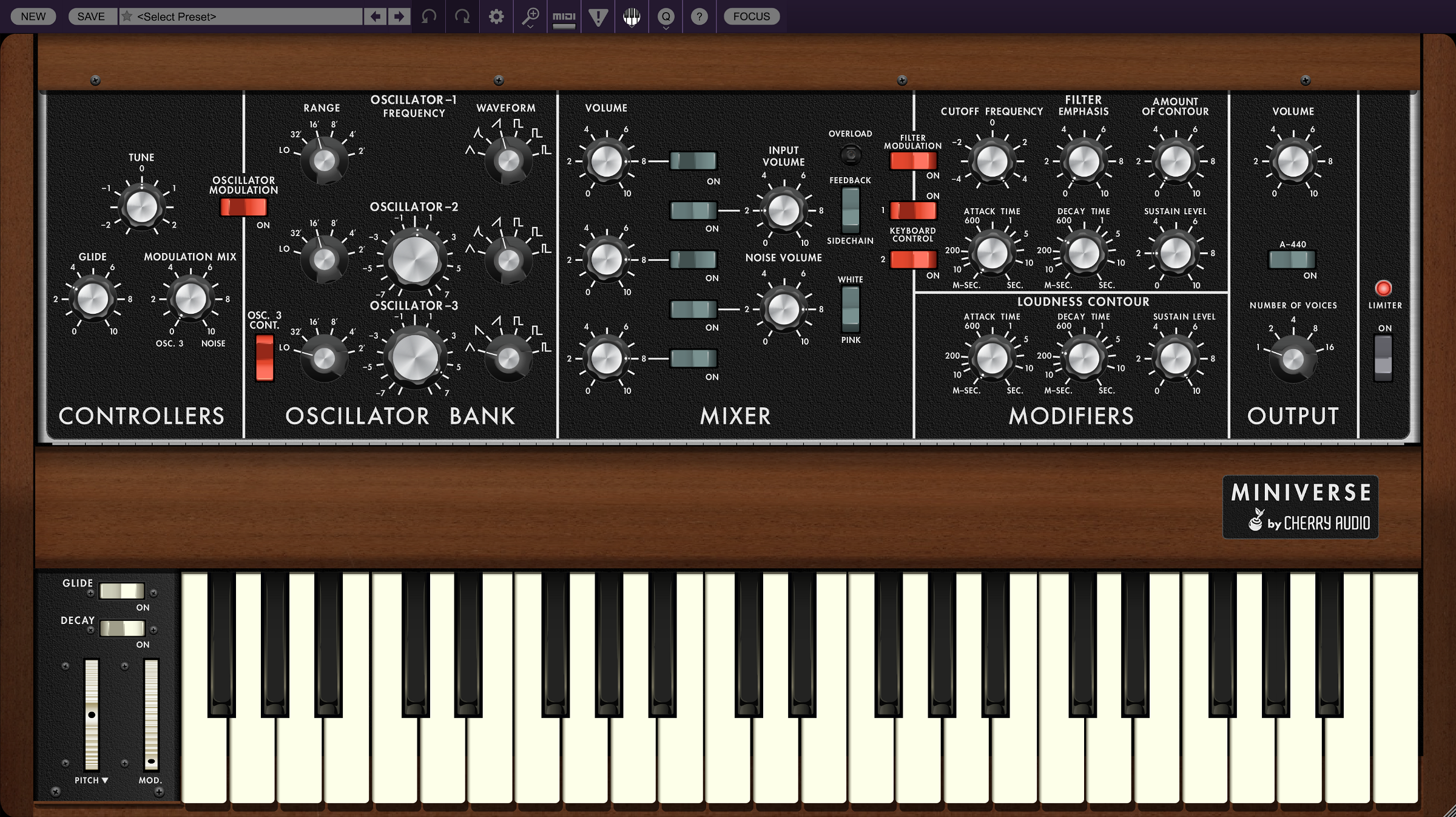Viewport: 1456px width, 817px height.
Task: Click Loudness Contour Attack Time knob
Action: pos(992,358)
